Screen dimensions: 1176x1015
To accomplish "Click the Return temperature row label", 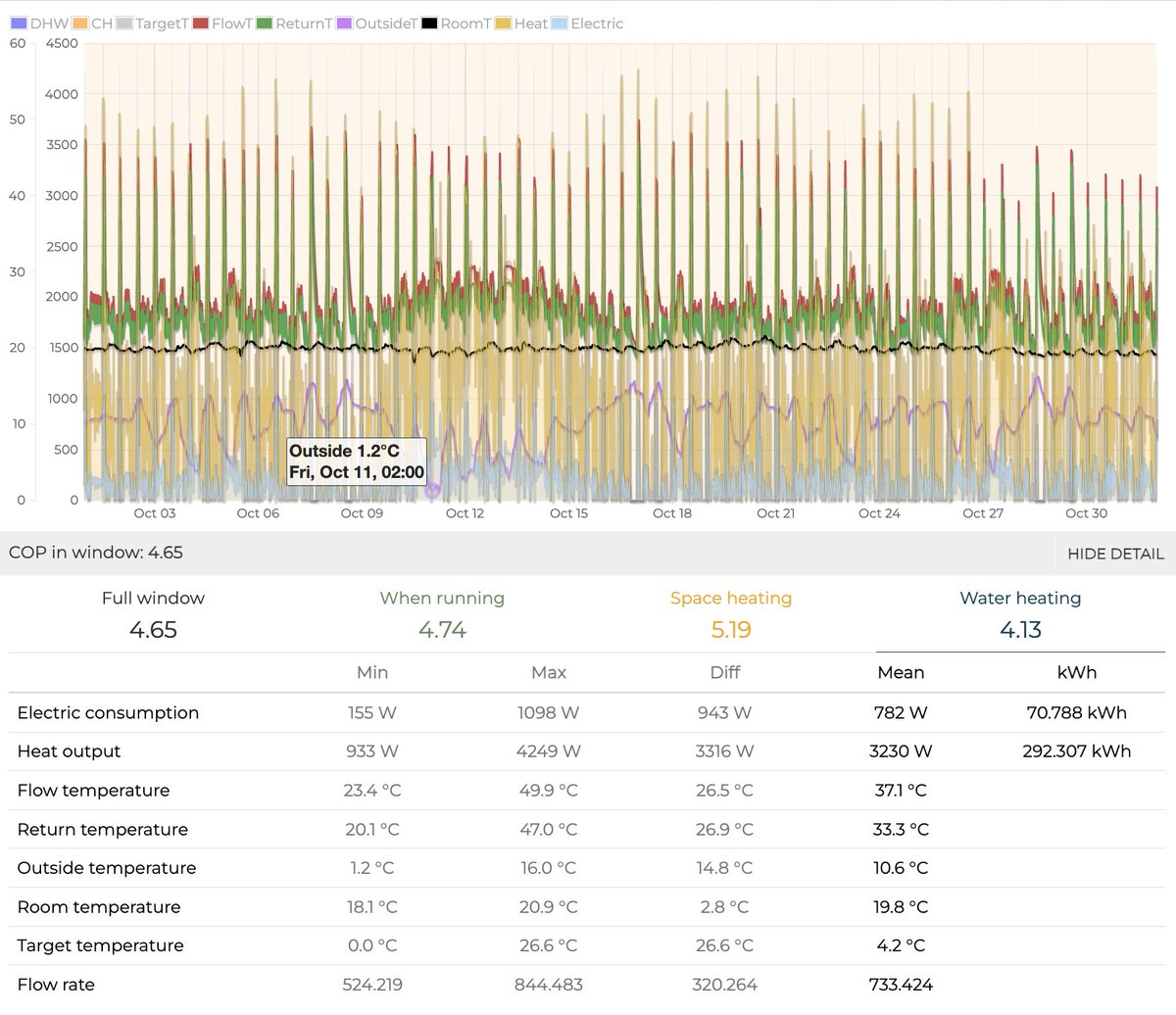I will click(x=102, y=830).
